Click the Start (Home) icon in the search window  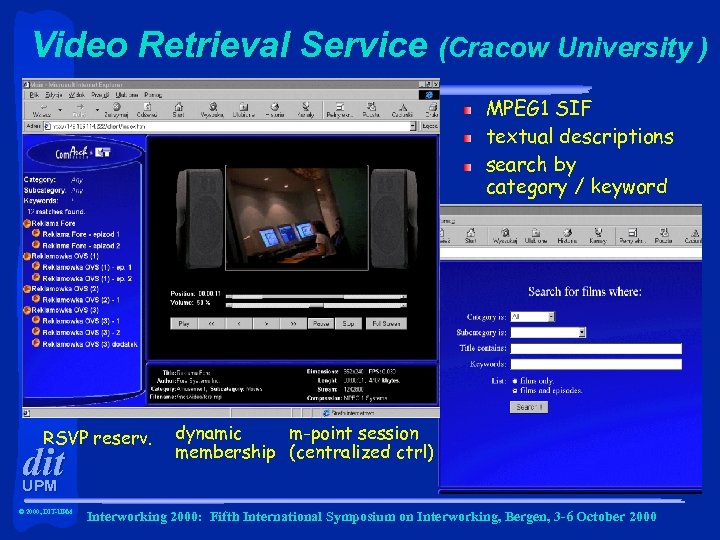(470, 236)
